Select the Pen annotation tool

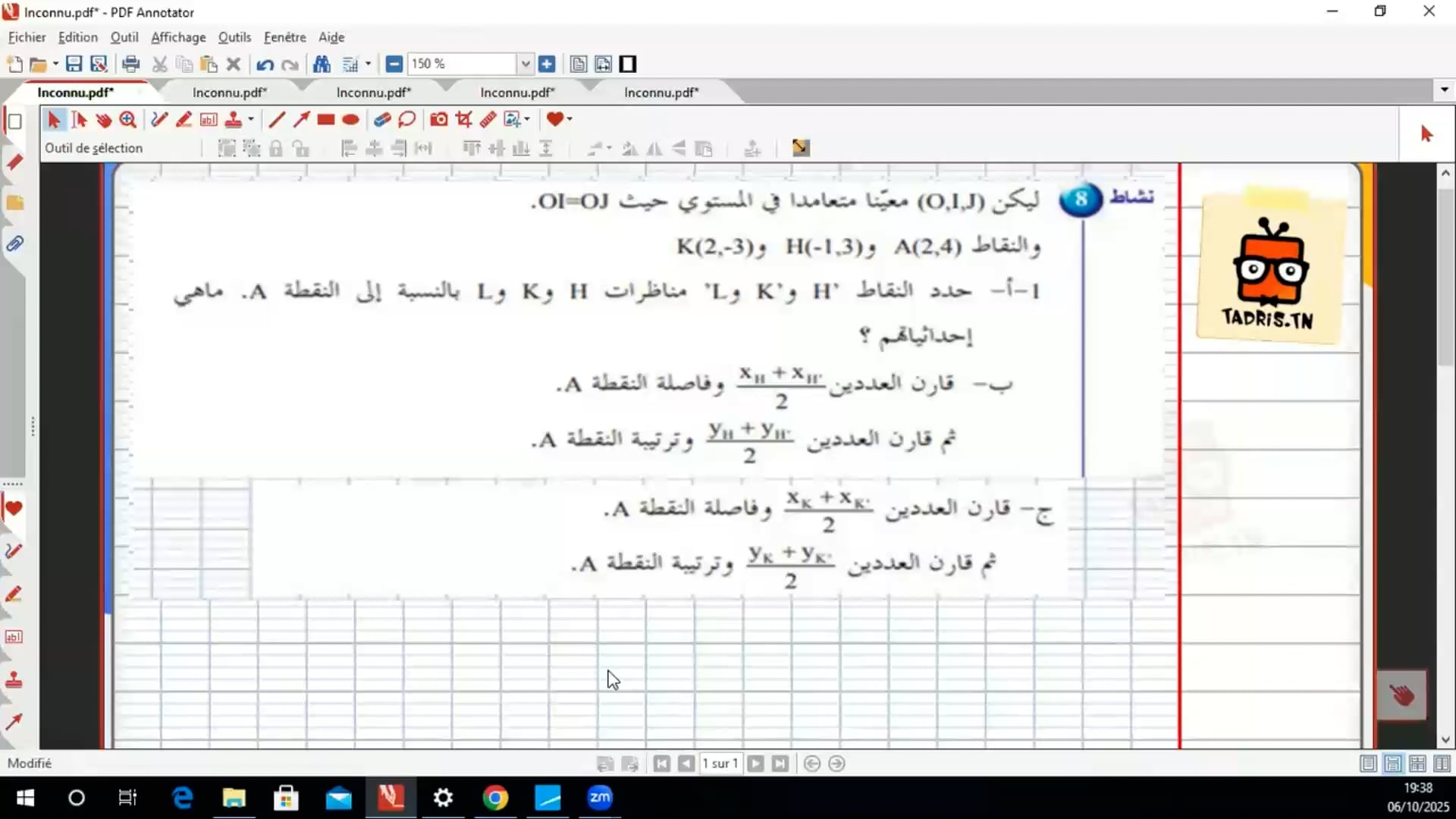158,119
